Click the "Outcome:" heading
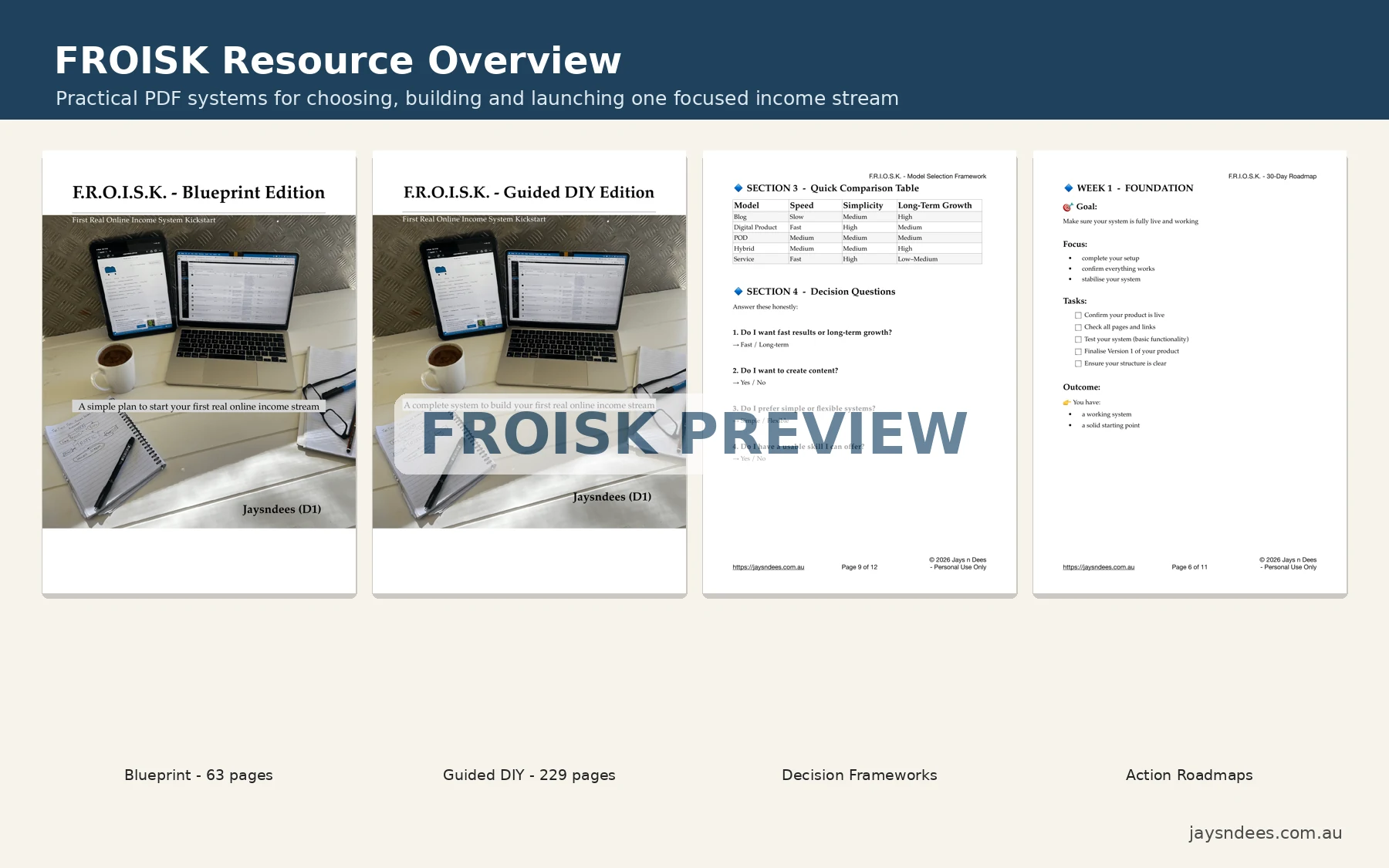 pos(1081,387)
